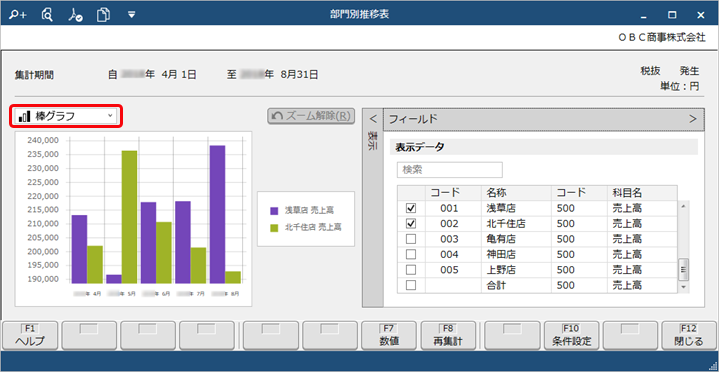This screenshot has height=372, width=719.
Task: Click the 合計 name cell
Action: [516, 285]
